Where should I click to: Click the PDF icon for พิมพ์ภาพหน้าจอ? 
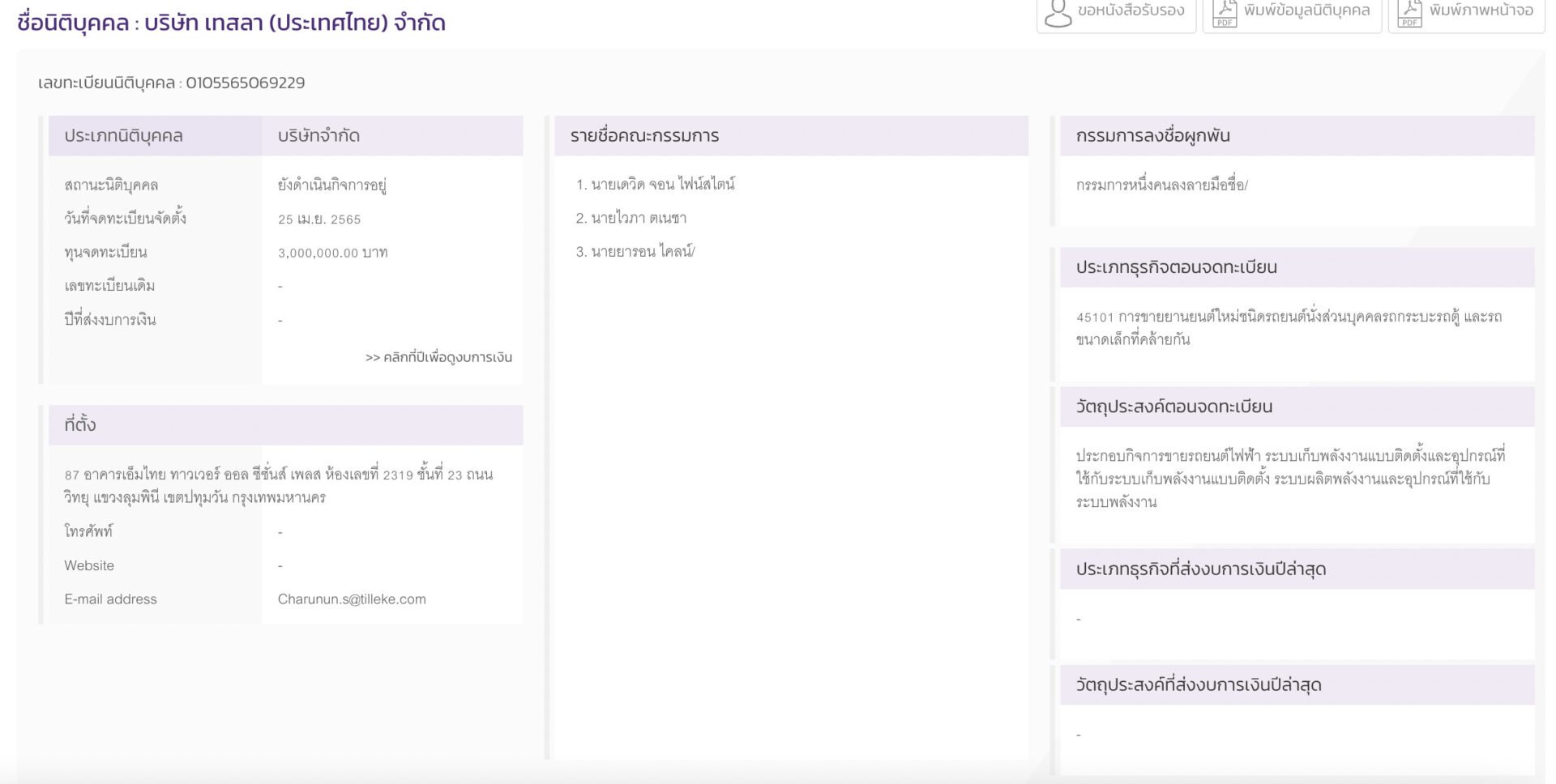coord(1409,12)
